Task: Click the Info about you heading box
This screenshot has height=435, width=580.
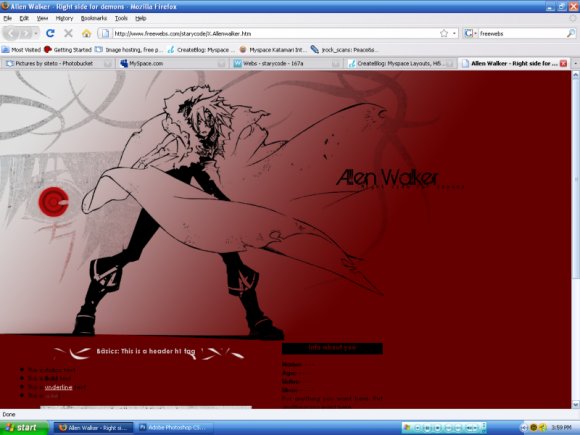Action: click(x=332, y=348)
